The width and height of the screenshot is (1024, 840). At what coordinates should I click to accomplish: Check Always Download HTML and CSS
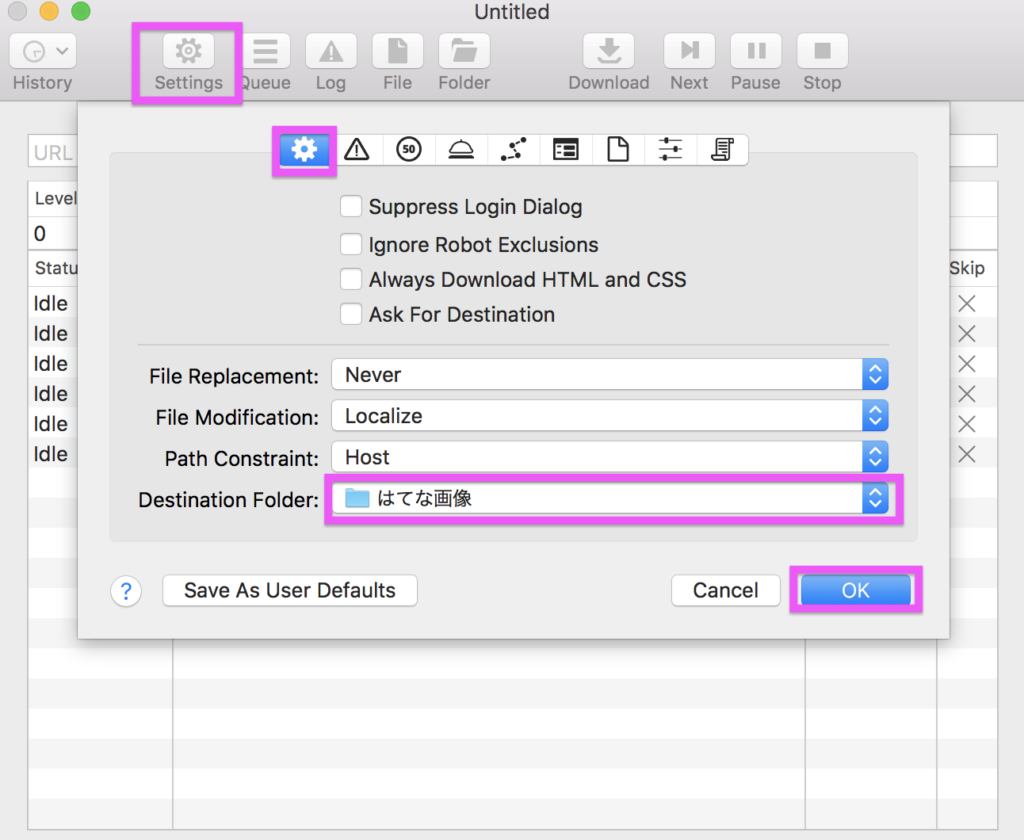[x=351, y=280]
